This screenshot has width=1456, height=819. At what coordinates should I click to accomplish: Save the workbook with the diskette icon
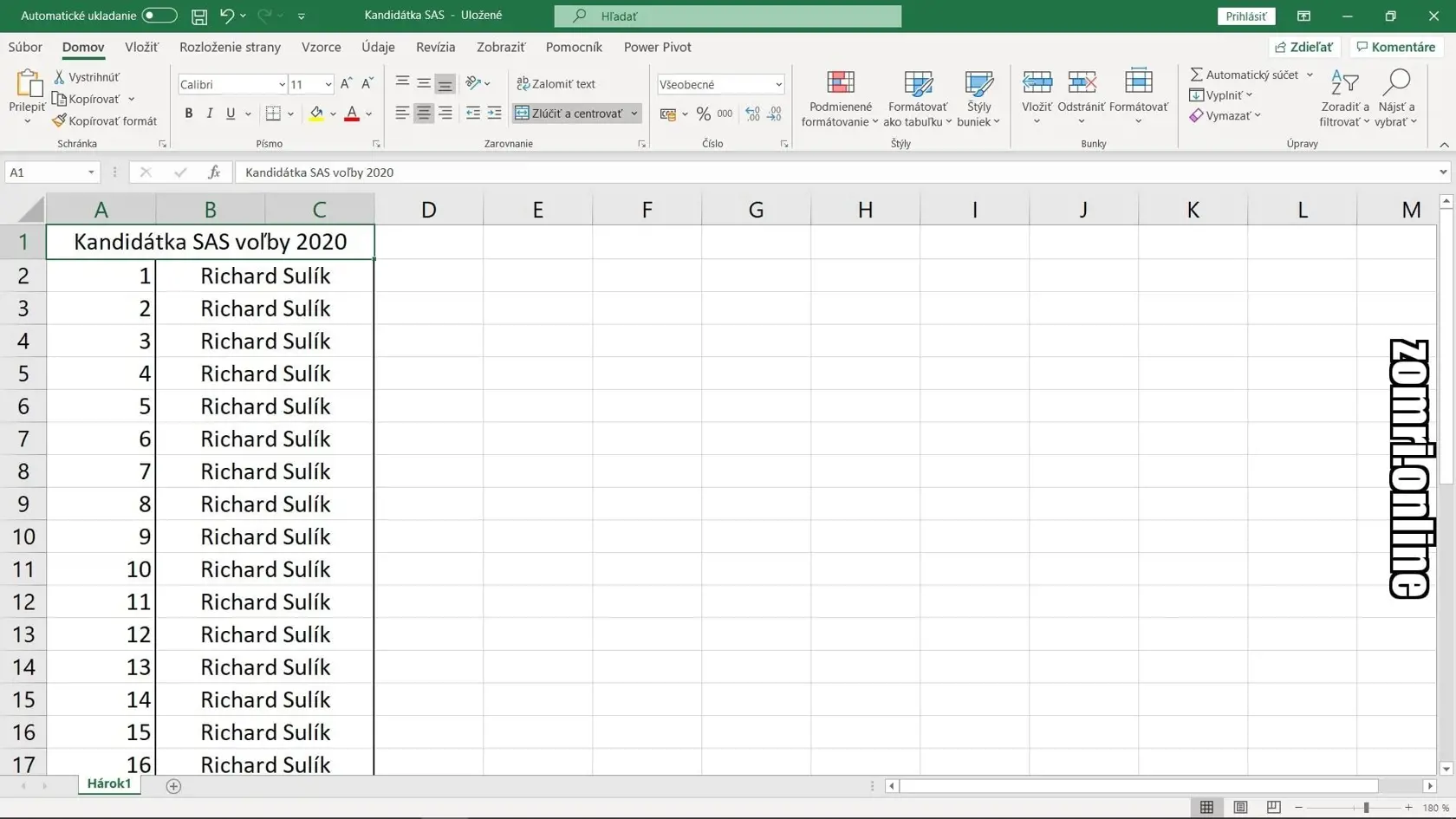coord(199,16)
